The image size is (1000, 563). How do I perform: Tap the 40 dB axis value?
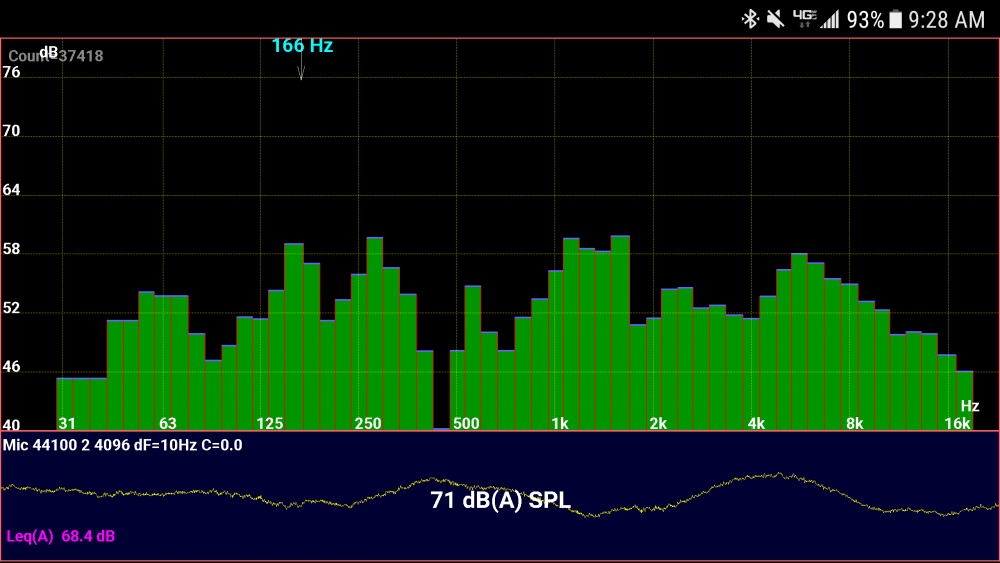pyautogui.click(x=11, y=424)
